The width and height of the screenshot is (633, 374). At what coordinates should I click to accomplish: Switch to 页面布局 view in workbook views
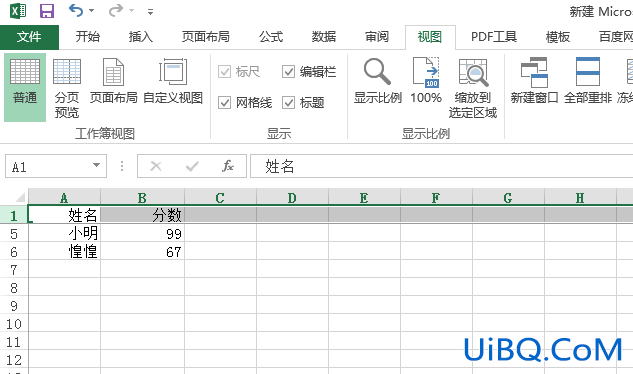[x=113, y=81]
